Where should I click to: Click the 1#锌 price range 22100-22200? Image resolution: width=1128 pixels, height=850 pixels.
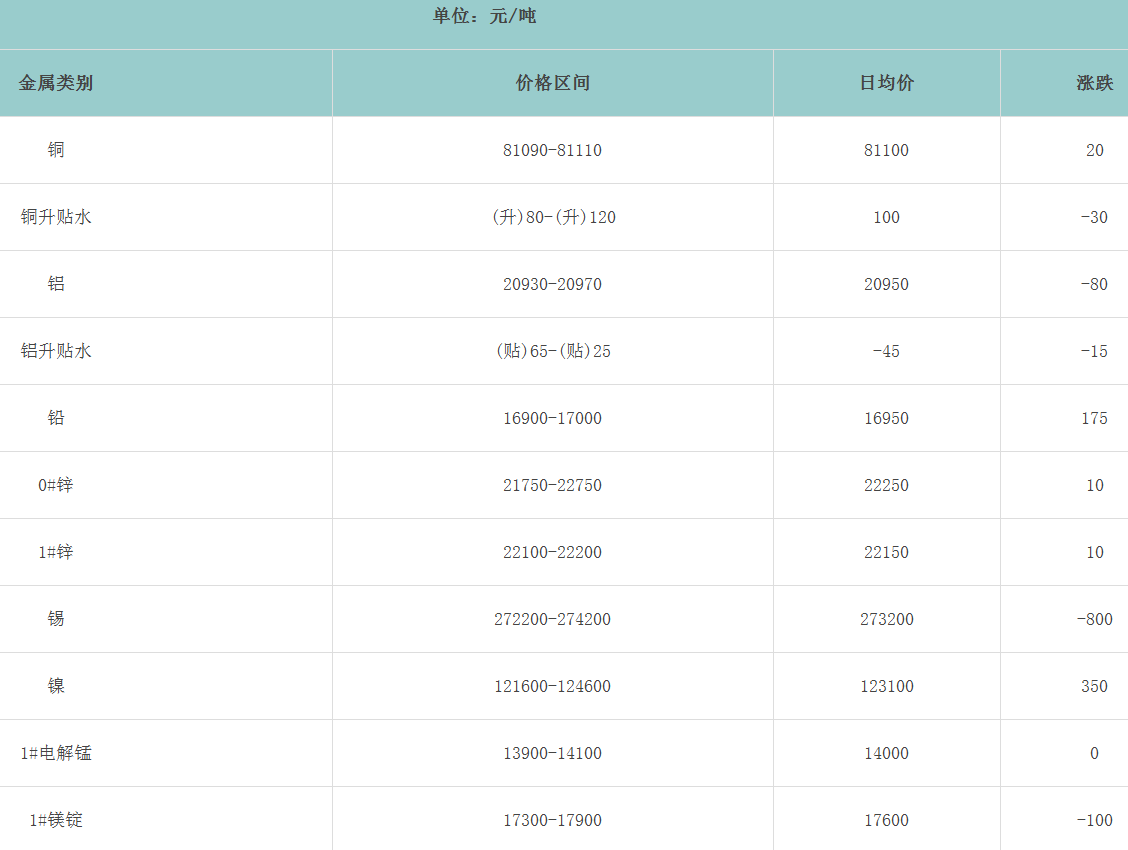(x=552, y=552)
